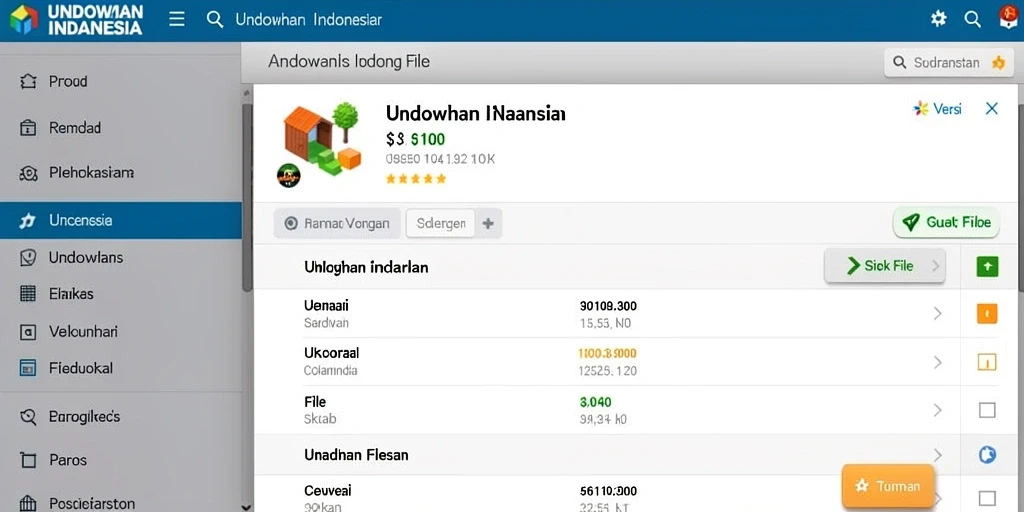Click the blue circular icon beside Unadhan Flesan
This screenshot has height=512, width=1024.
click(987, 455)
